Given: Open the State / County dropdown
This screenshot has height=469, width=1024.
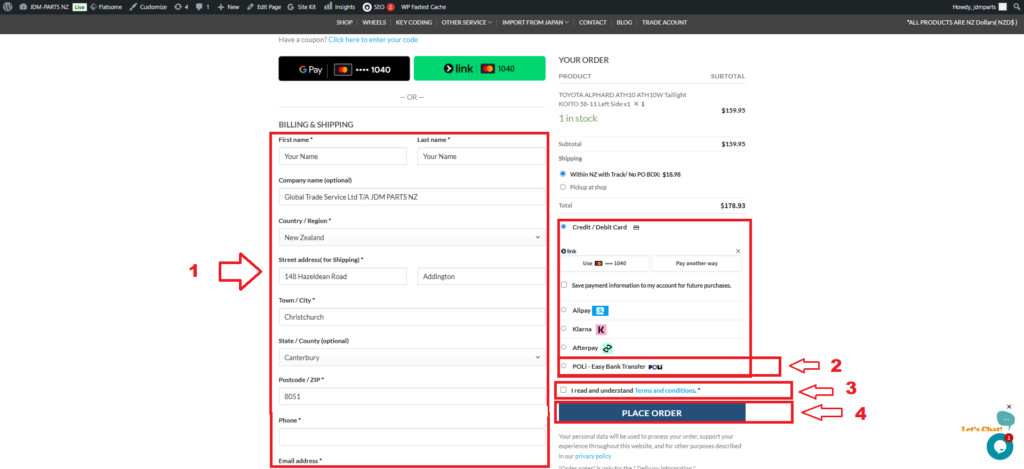Looking at the screenshot, I should coord(412,357).
